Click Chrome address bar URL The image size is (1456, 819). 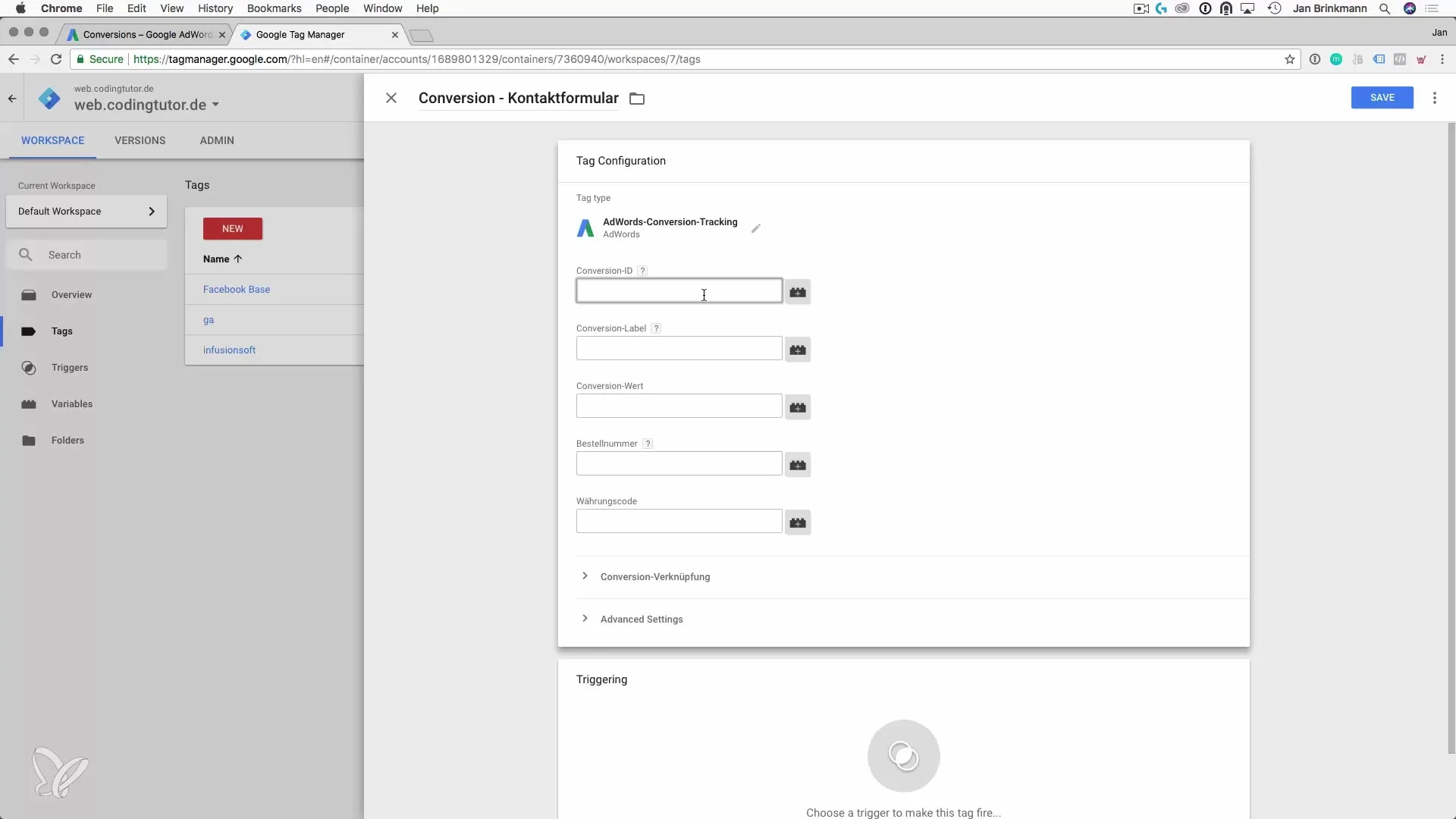(417, 59)
